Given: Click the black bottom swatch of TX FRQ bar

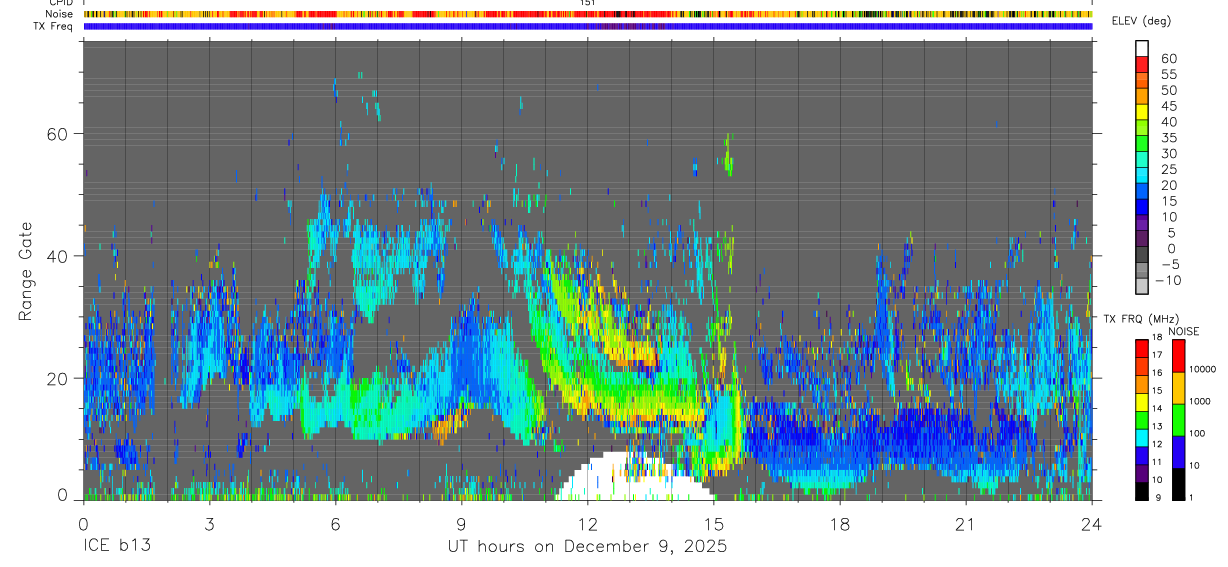Looking at the screenshot, I should [1141, 491].
